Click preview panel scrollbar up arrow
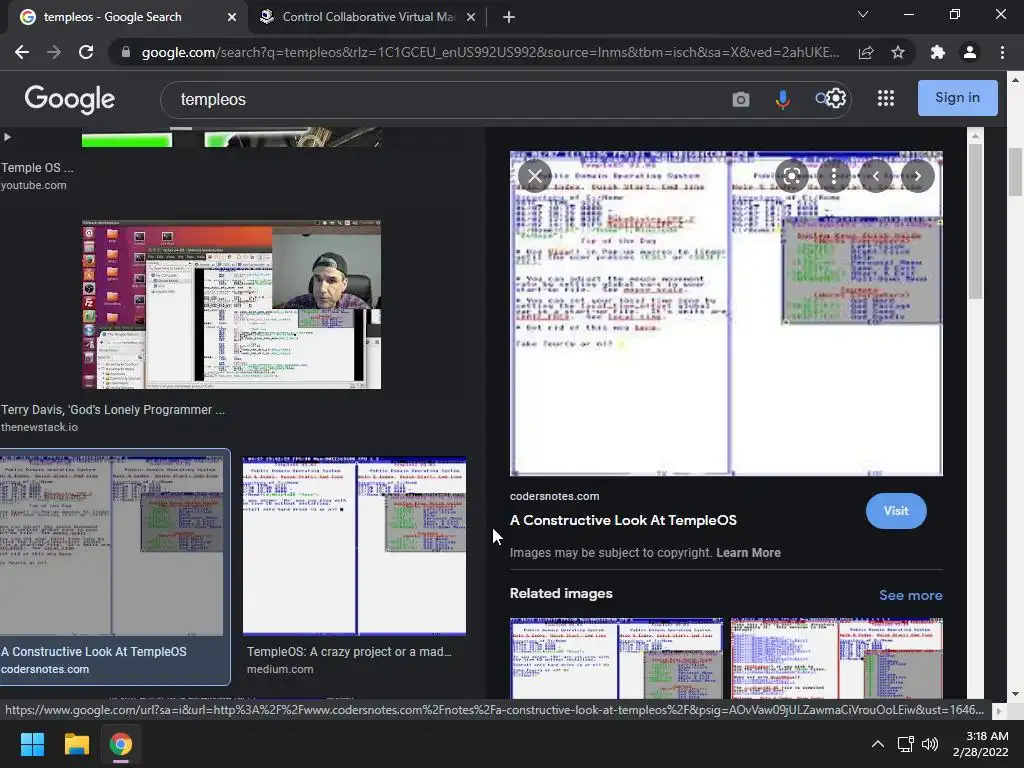This screenshot has width=1024, height=768. click(x=975, y=135)
